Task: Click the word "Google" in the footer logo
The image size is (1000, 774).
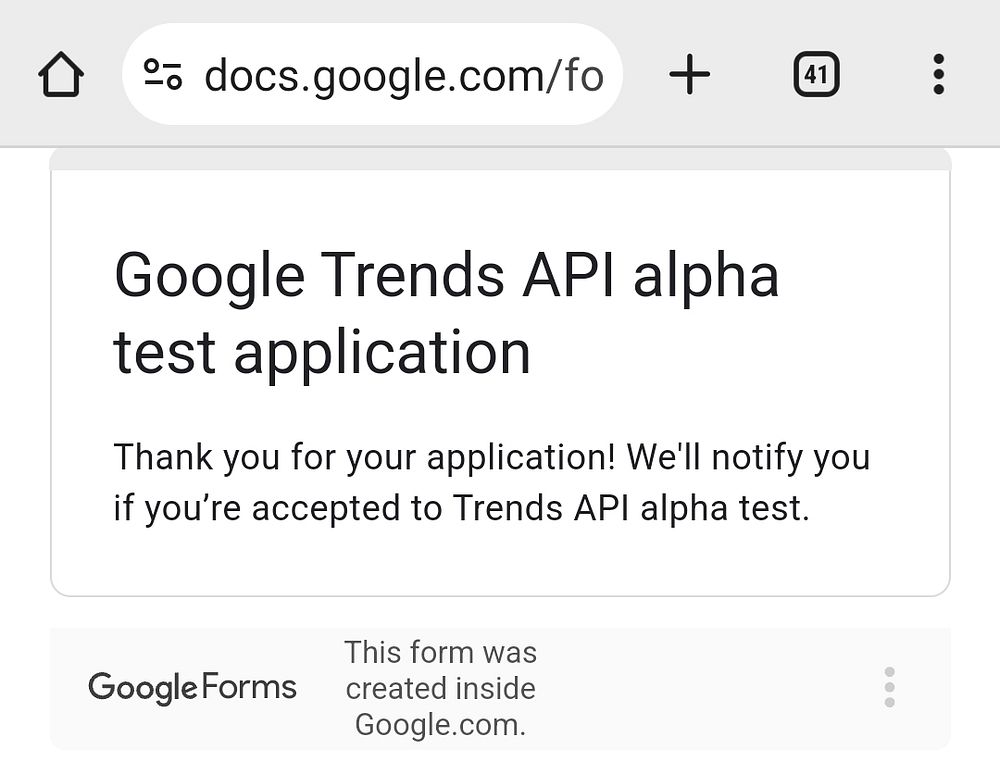Action: pos(143,688)
